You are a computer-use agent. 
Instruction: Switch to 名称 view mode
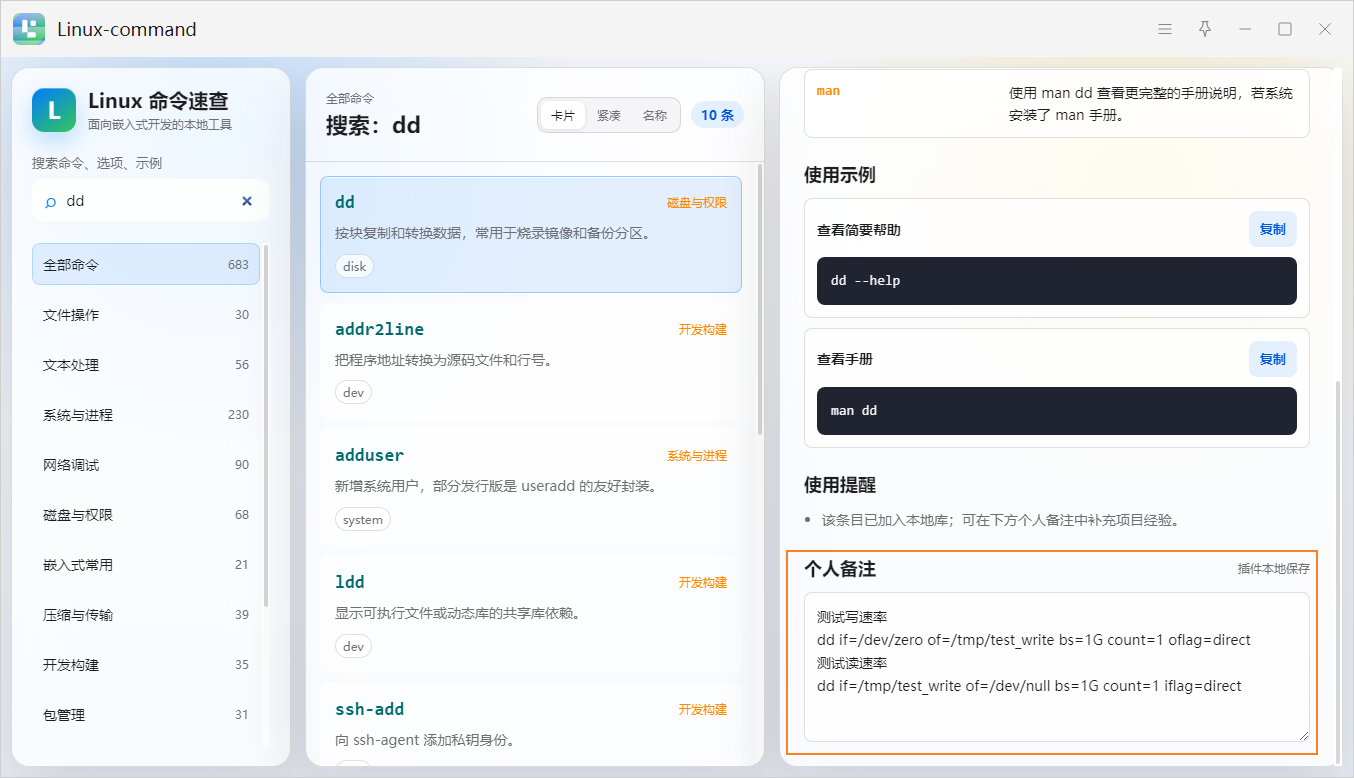pos(655,115)
